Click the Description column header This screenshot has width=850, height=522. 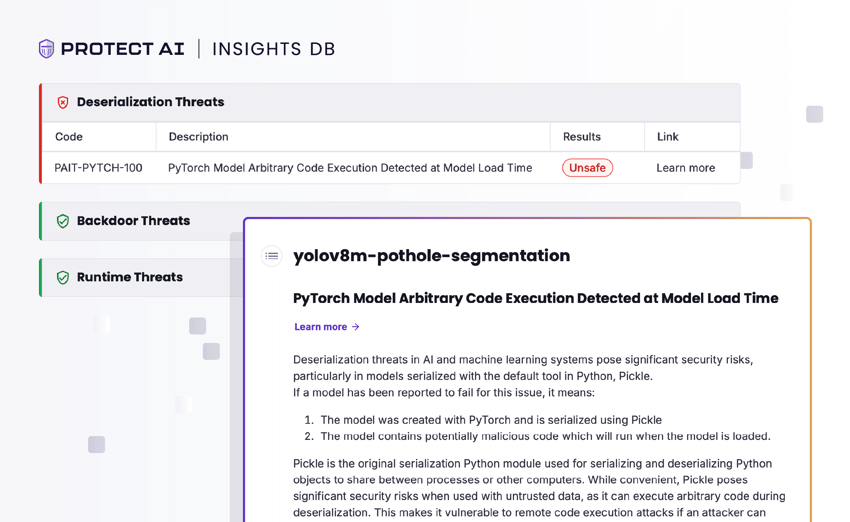[x=198, y=137]
